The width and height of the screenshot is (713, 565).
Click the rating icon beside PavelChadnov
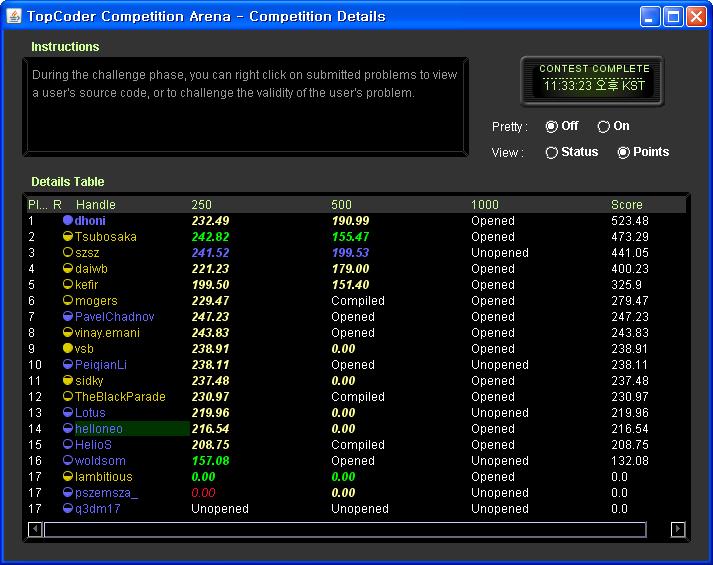click(x=68, y=316)
